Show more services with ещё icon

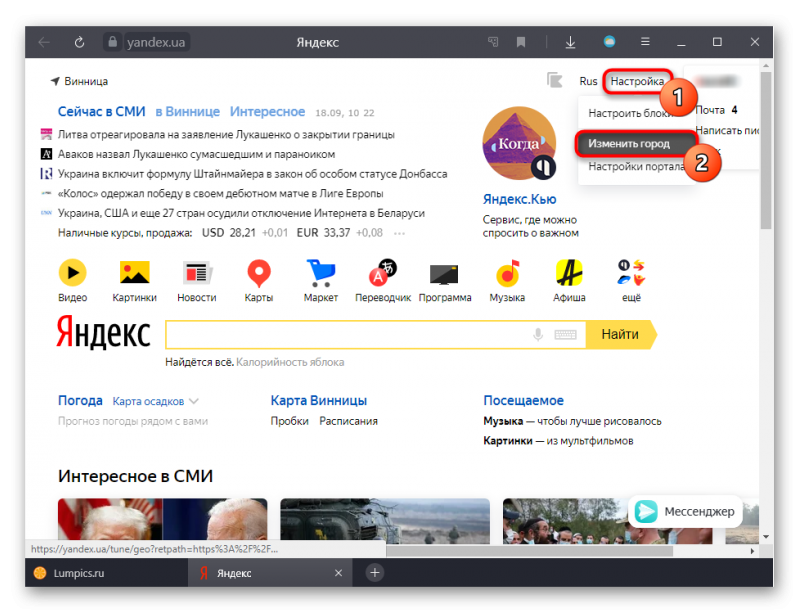pos(631,273)
